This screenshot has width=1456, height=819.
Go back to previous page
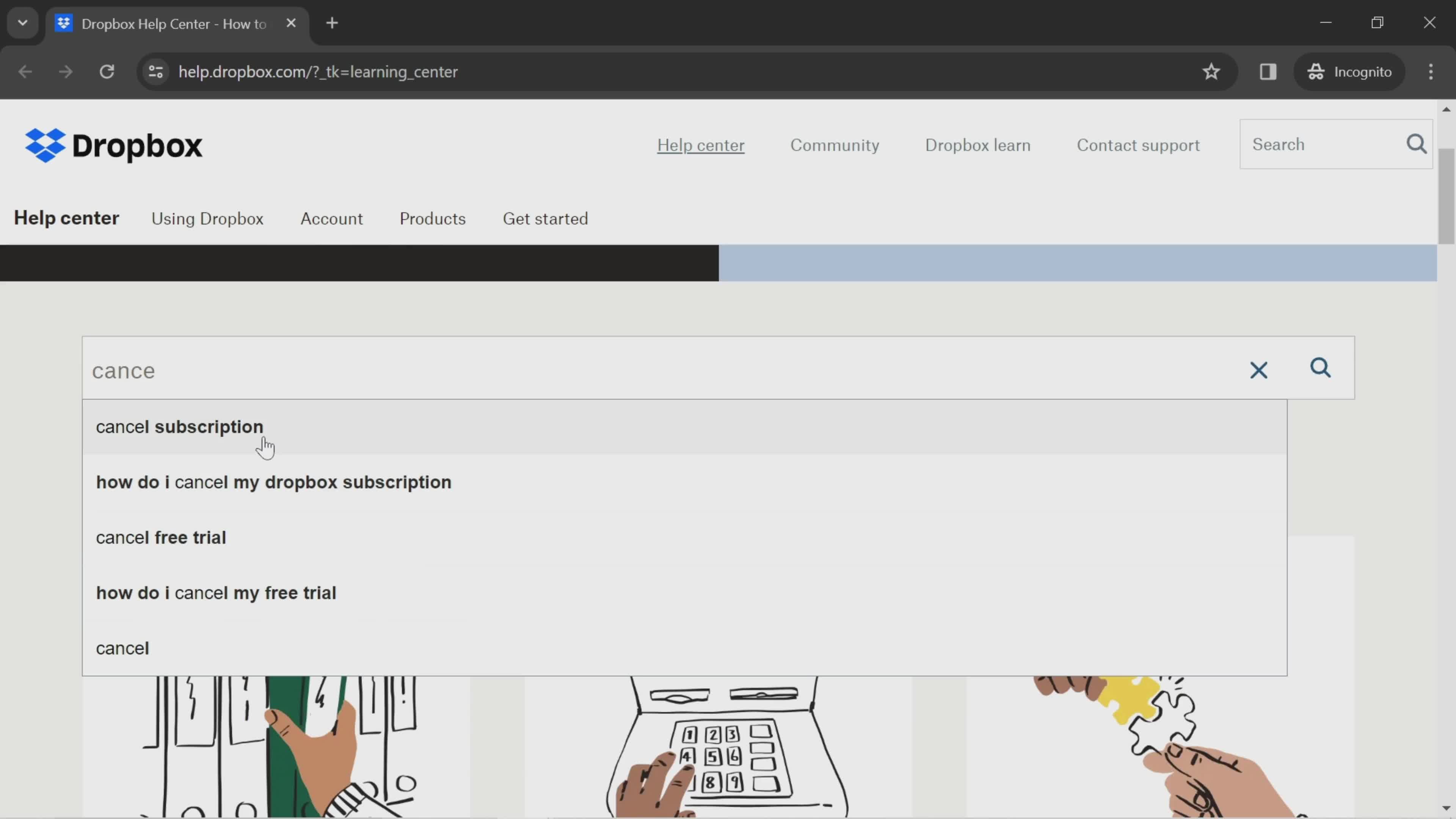click(25, 72)
